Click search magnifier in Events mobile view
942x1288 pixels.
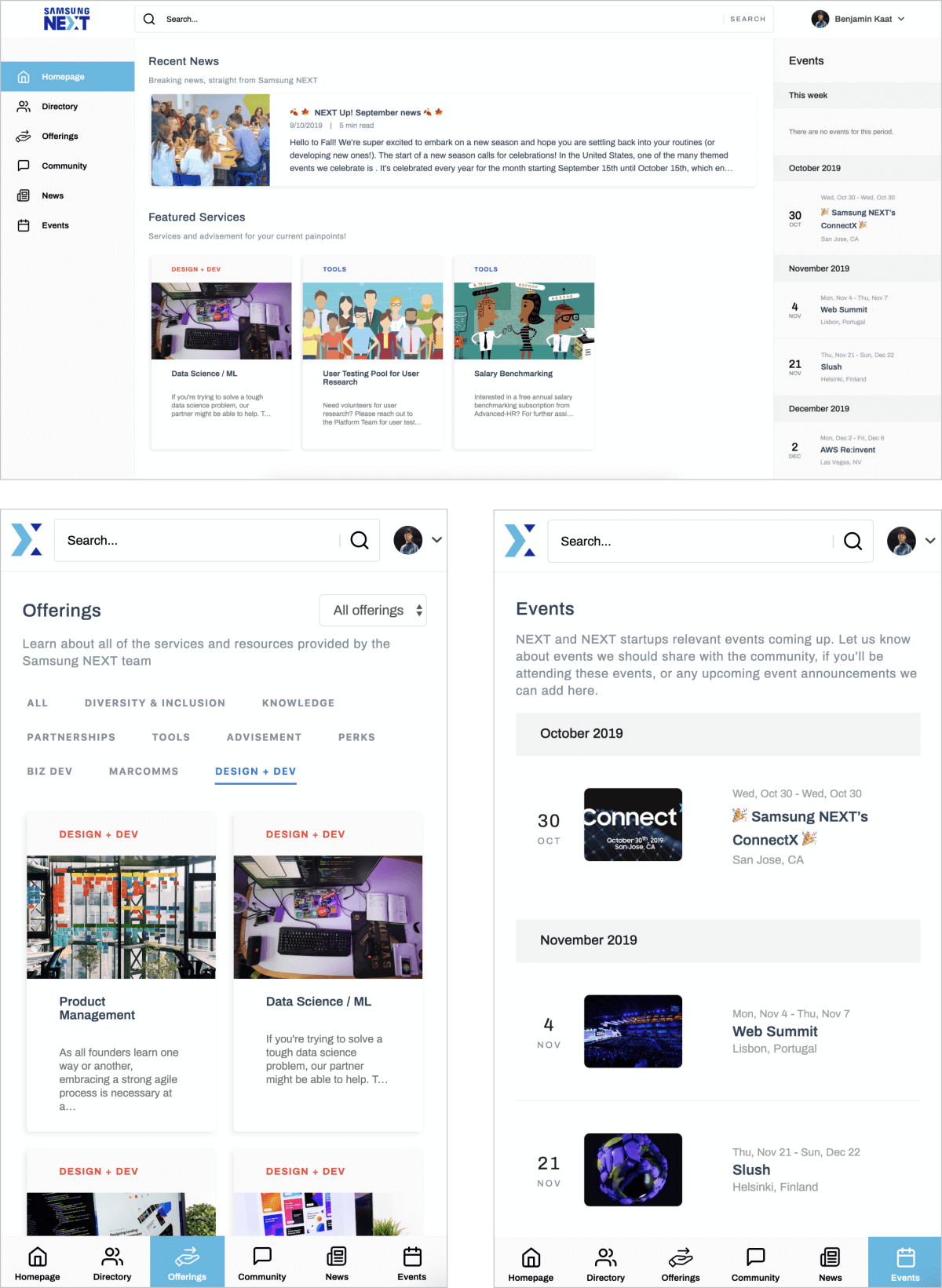(x=853, y=541)
